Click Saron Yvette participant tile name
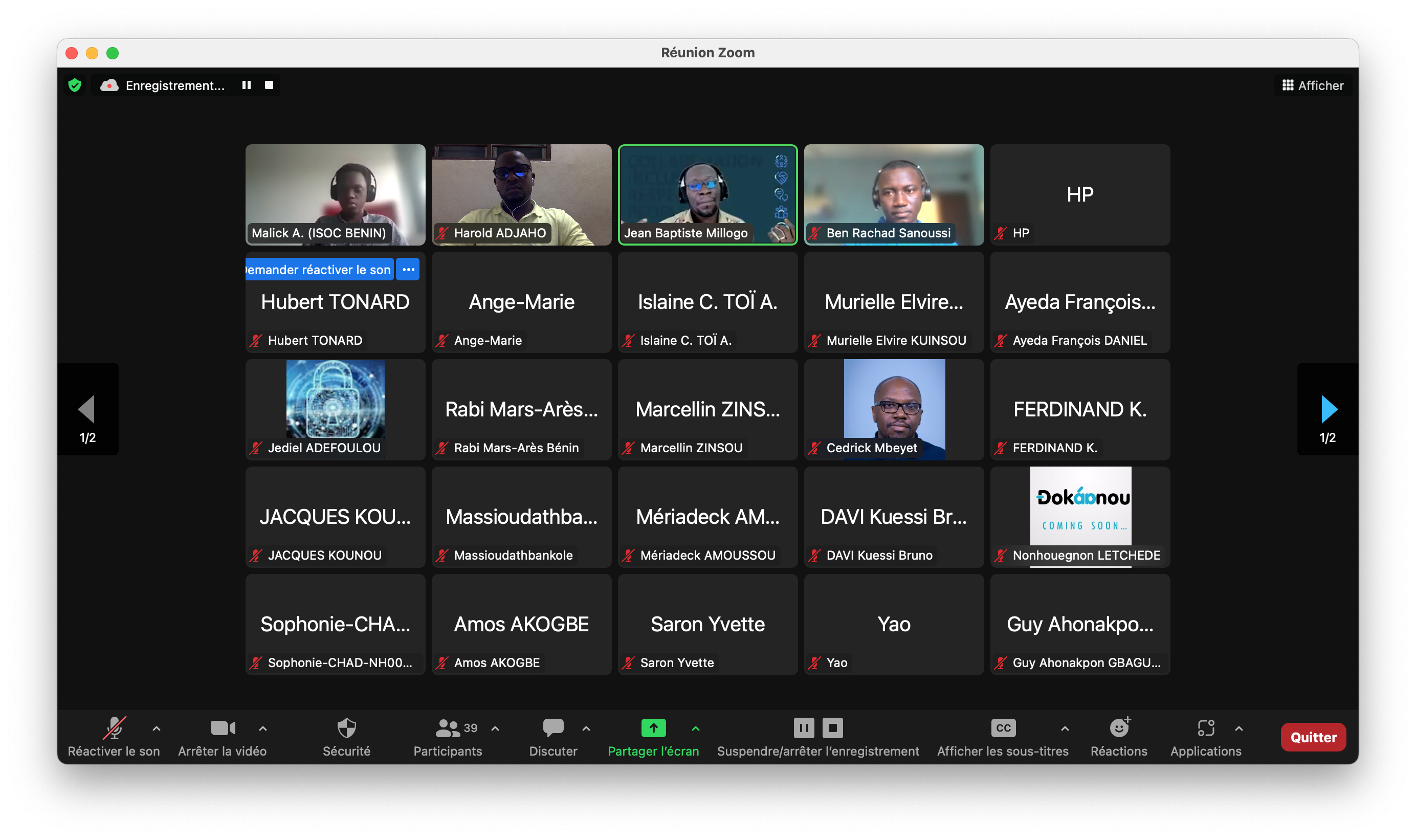 click(677, 662)
